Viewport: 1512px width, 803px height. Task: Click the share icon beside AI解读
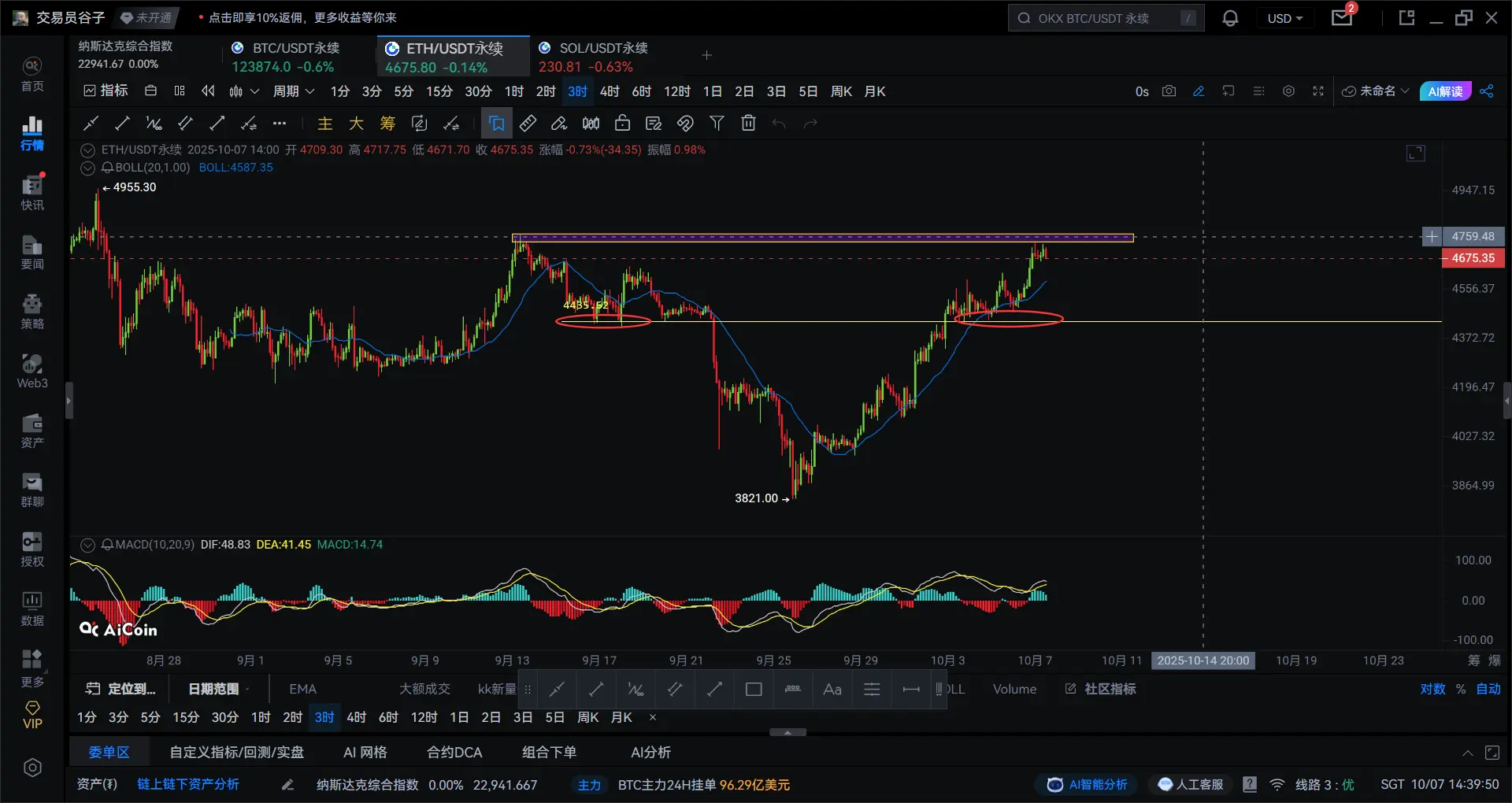(x=1487, y=91)
